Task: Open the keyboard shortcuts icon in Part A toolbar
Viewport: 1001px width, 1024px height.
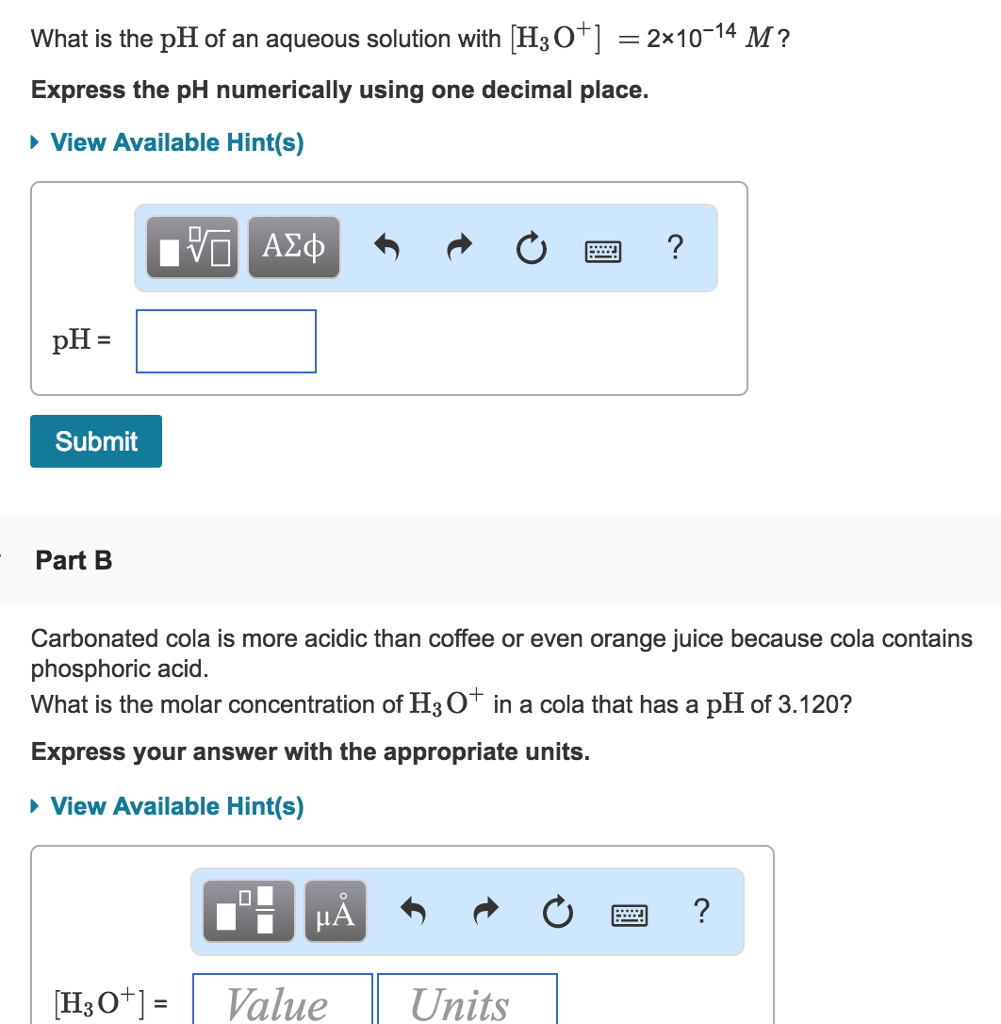Action: pos(604,249)
